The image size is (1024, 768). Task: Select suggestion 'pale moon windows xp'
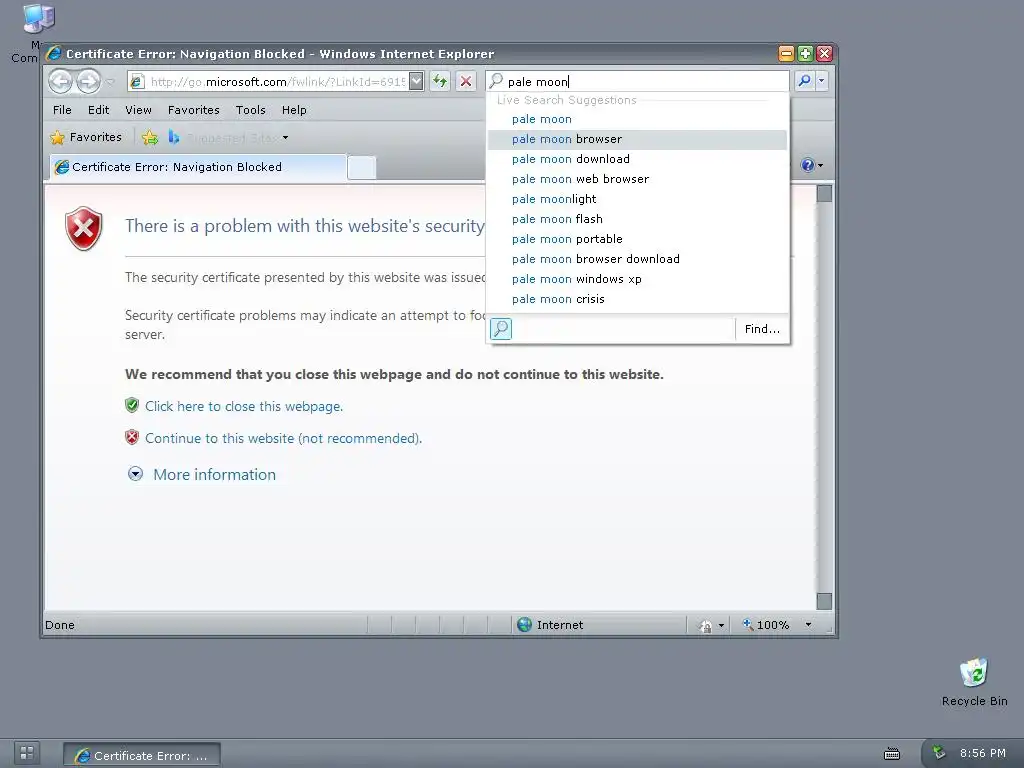click(x=637, y=279)
